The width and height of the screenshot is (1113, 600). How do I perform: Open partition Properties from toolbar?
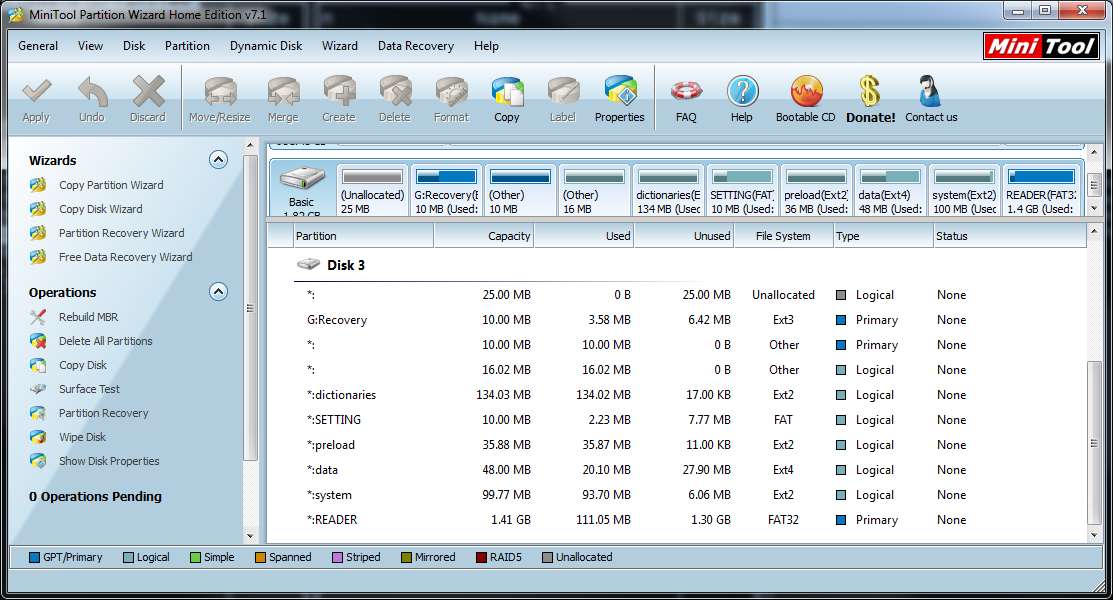620,99
